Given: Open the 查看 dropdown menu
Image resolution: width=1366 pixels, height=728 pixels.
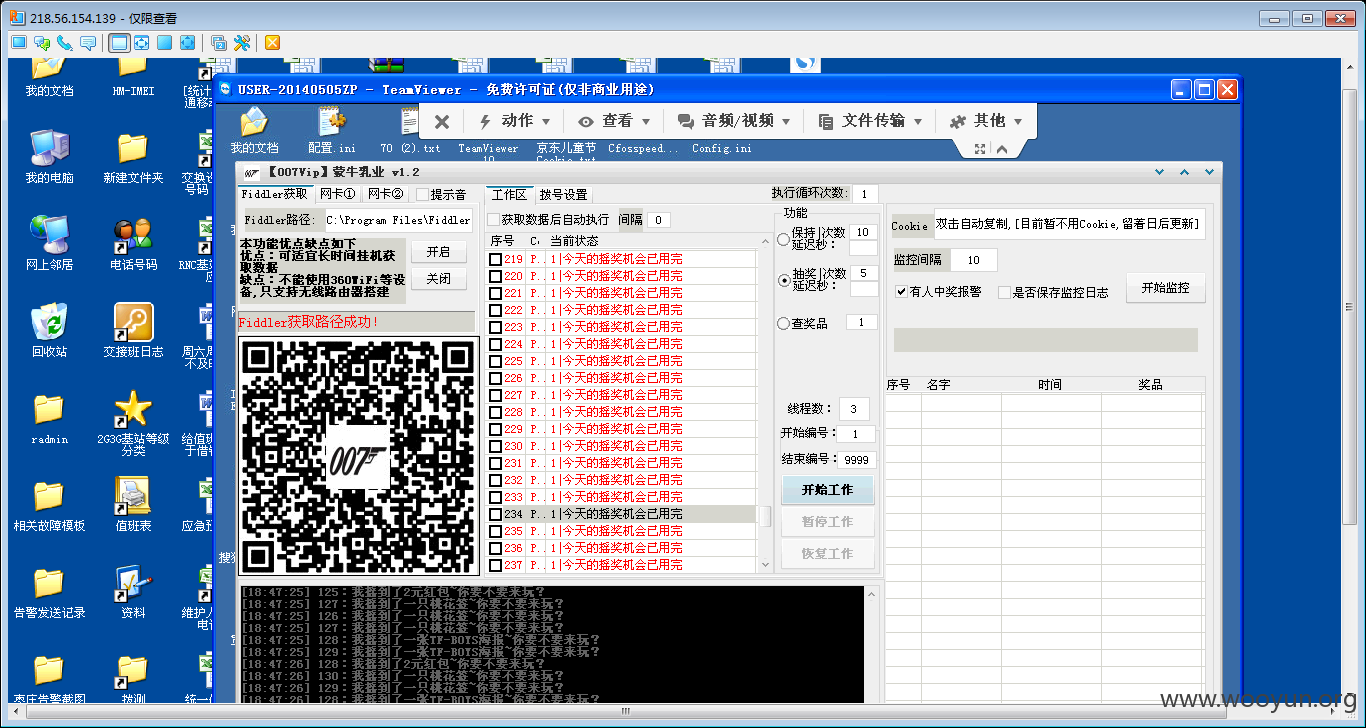Looking at the screenshot, I should tap(615, 121).
